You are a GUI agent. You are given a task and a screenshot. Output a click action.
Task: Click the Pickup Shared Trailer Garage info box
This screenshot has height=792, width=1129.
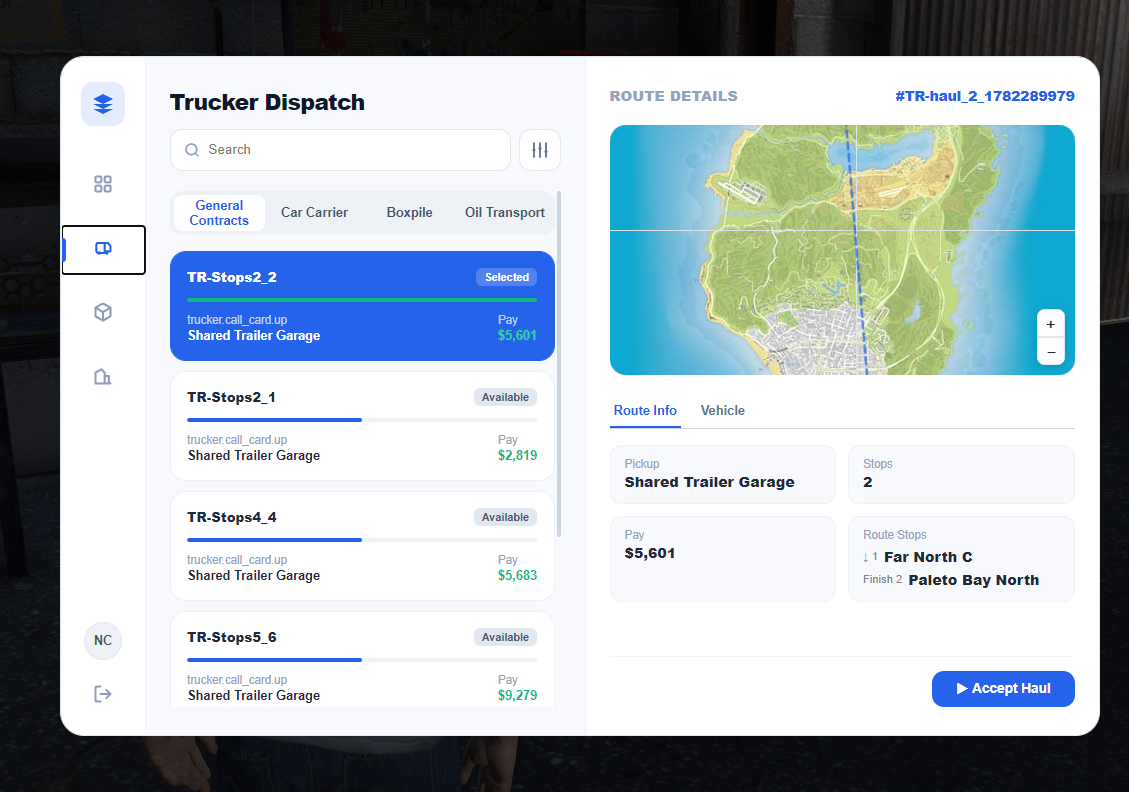pyautogui.click(x=723, y=474)
